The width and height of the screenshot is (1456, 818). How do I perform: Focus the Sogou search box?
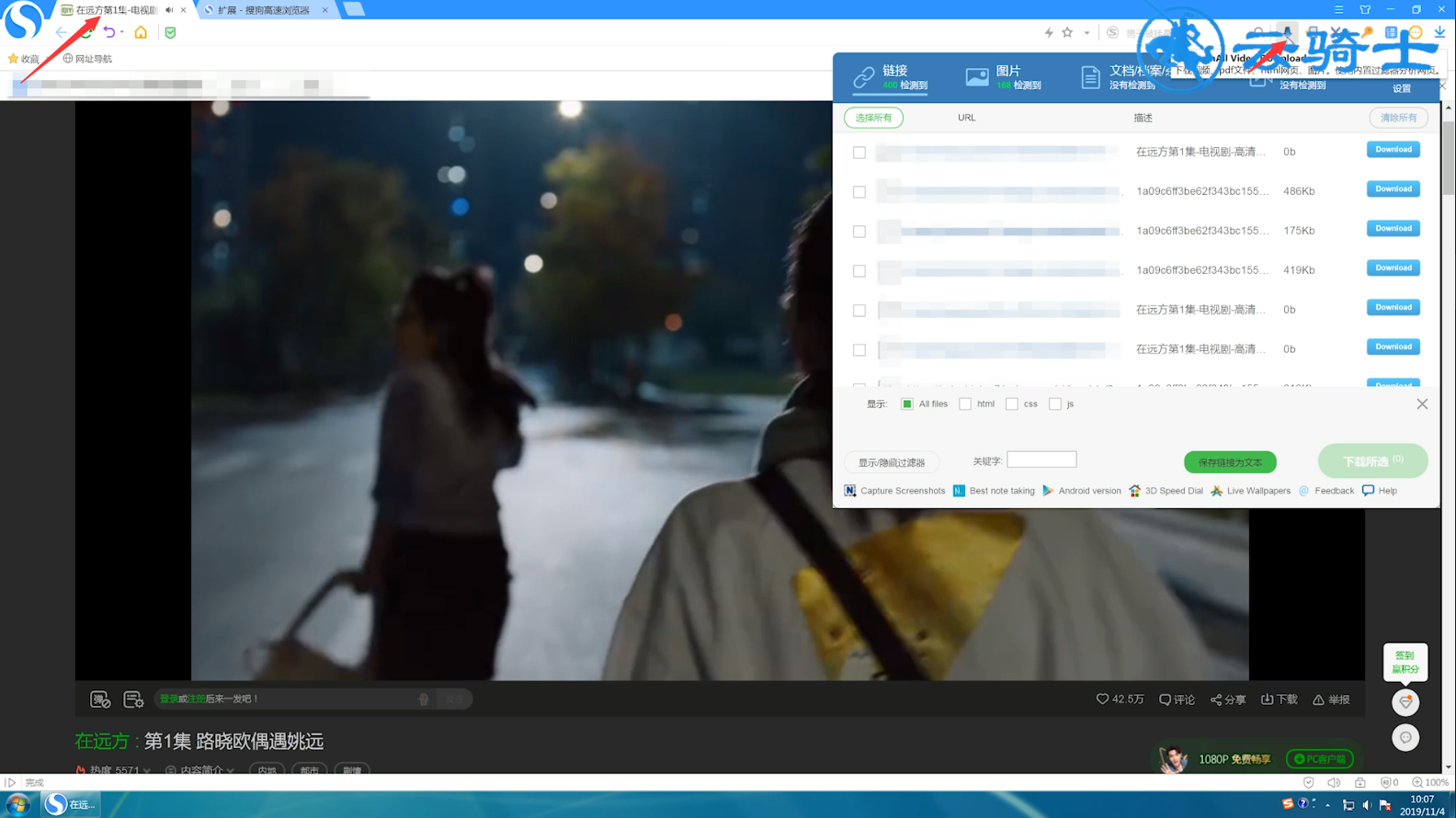[1186, 33]
